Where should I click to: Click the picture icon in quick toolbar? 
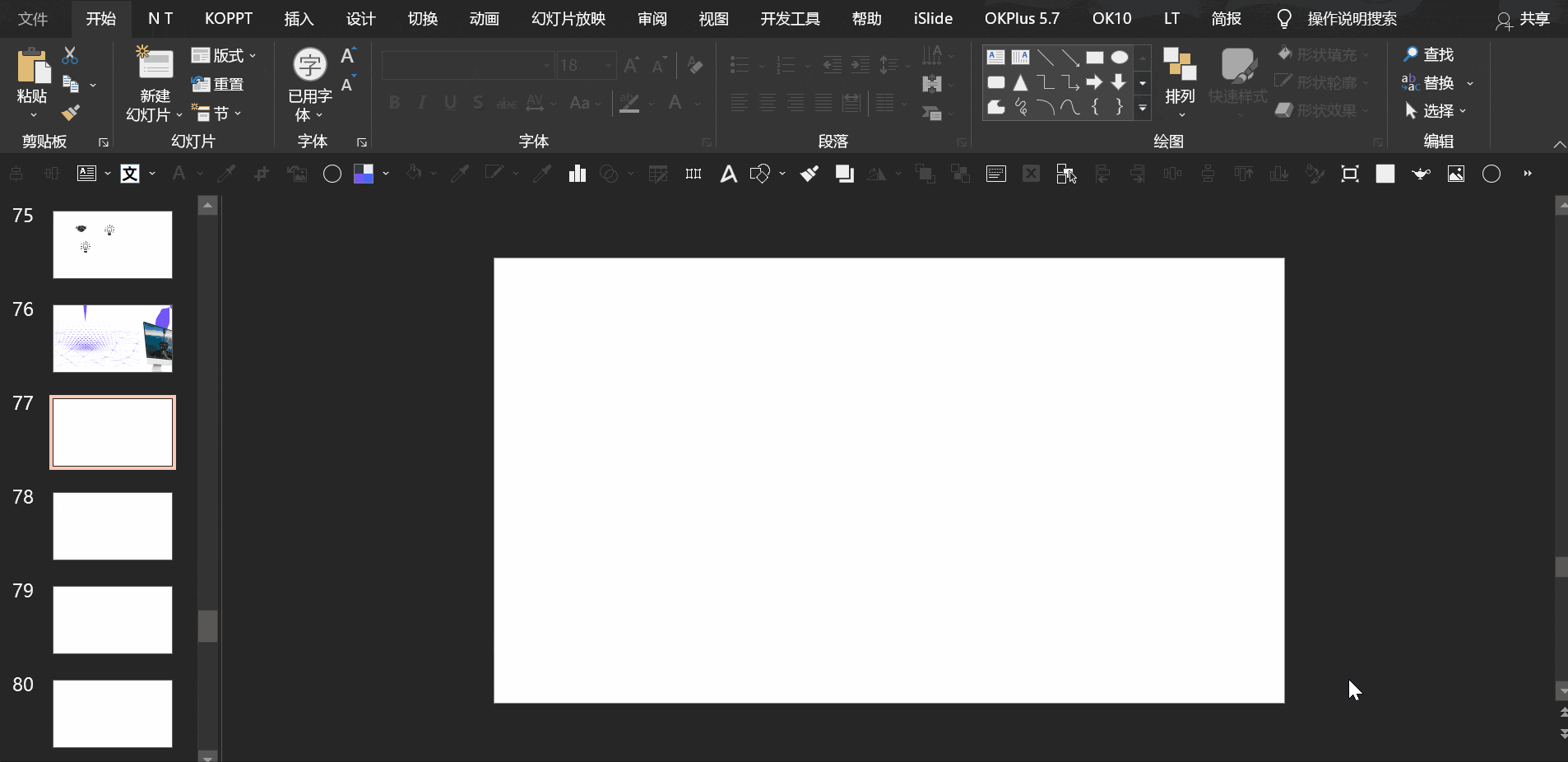tap(1456, 174)
